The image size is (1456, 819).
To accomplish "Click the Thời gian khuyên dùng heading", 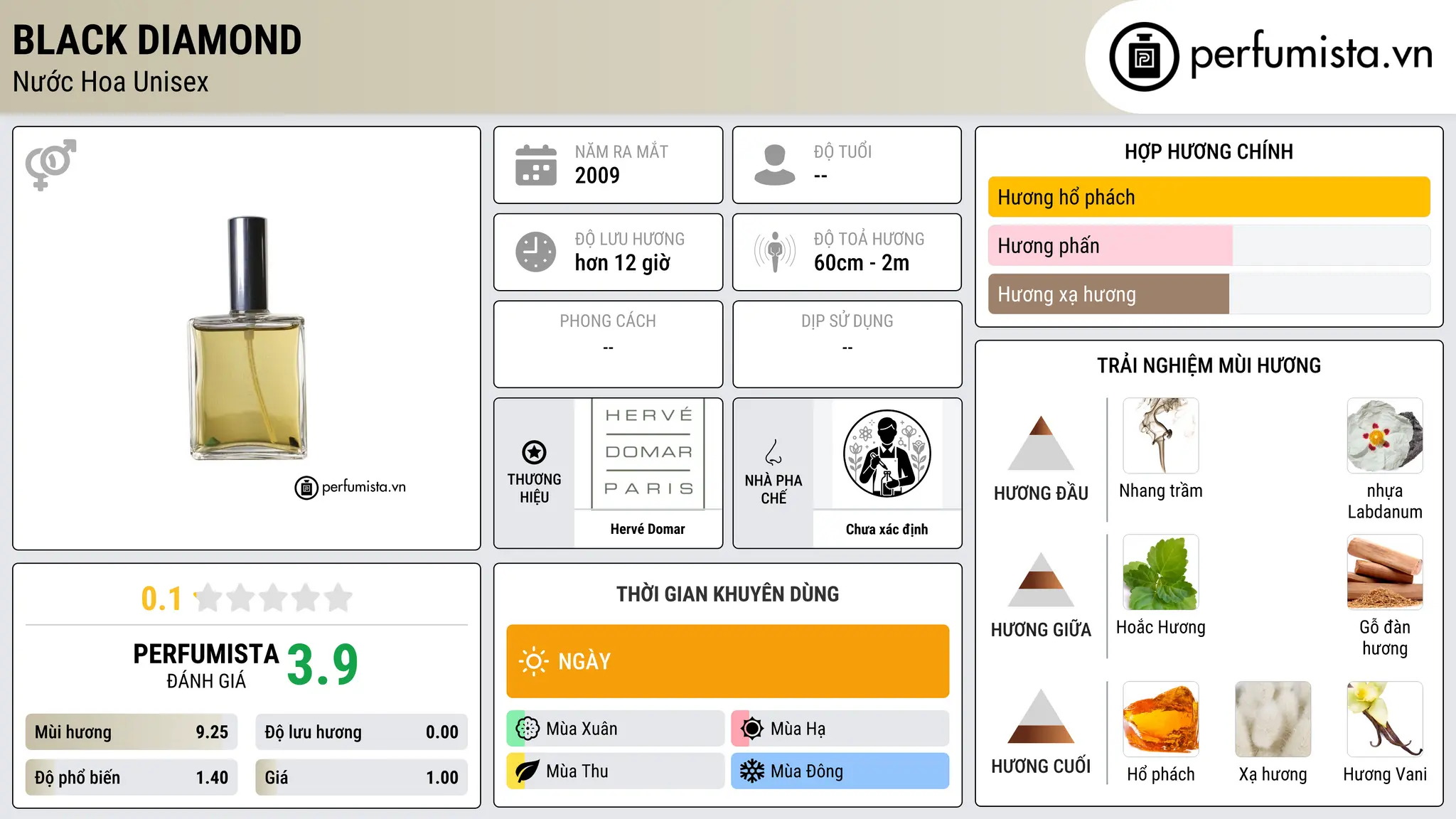I will (x=728, y=594).
